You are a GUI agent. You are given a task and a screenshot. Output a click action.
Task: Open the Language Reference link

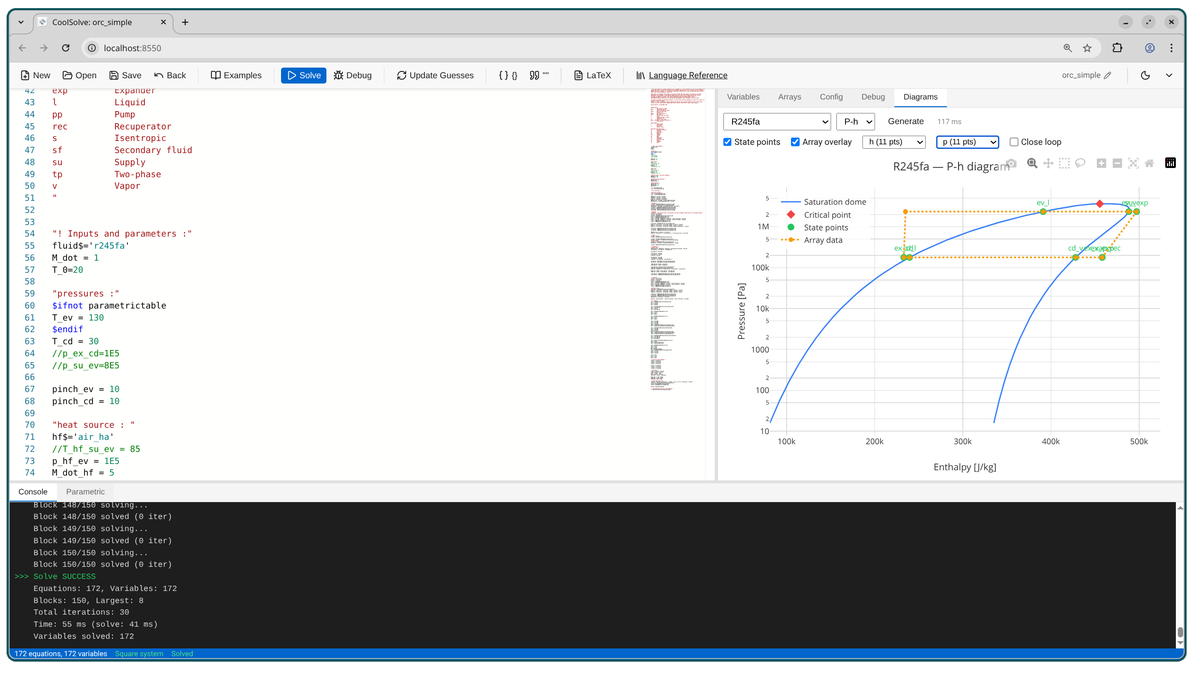tap(681, 75)
